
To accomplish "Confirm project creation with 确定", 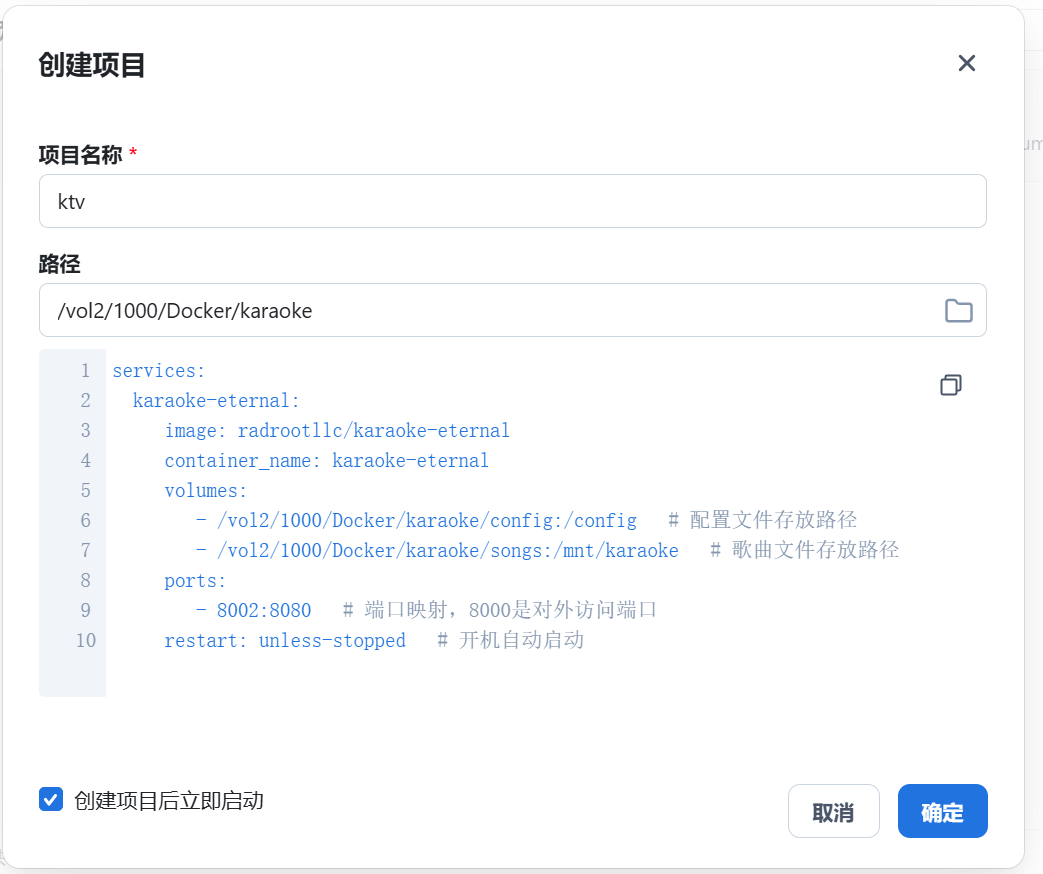I will tap(941, 811).
